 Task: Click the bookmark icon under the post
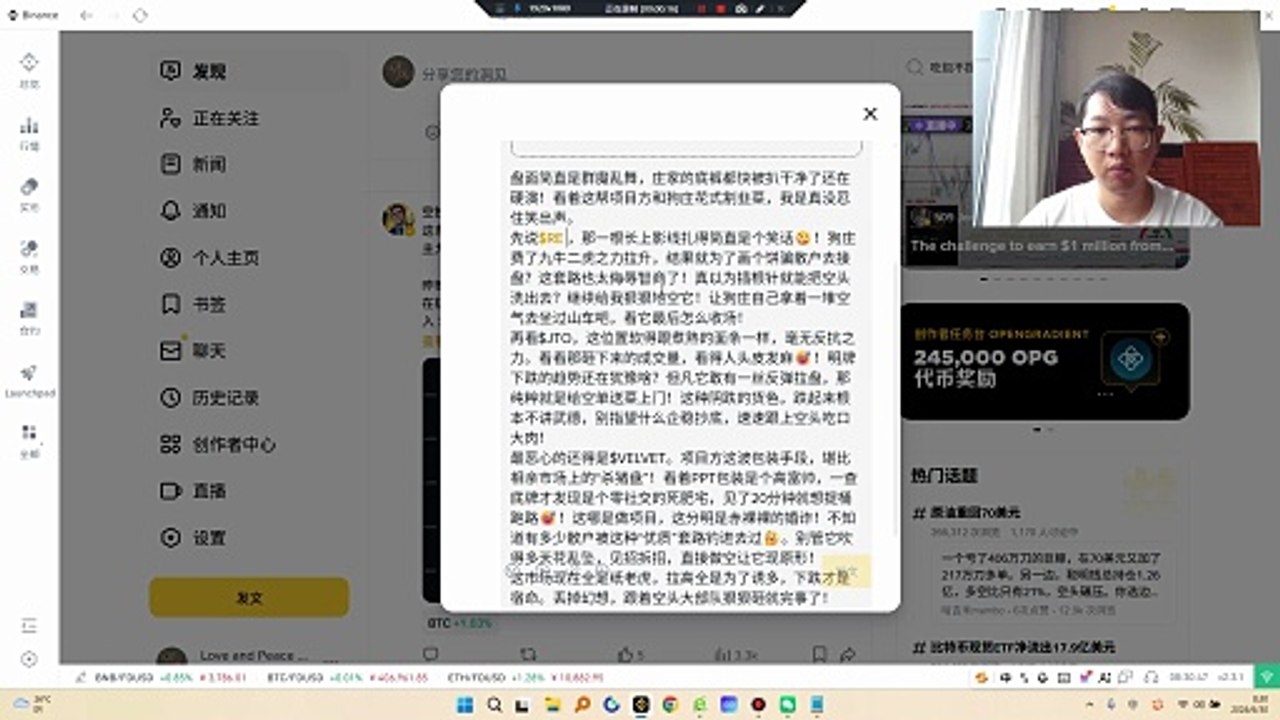[x=819, y=655]
